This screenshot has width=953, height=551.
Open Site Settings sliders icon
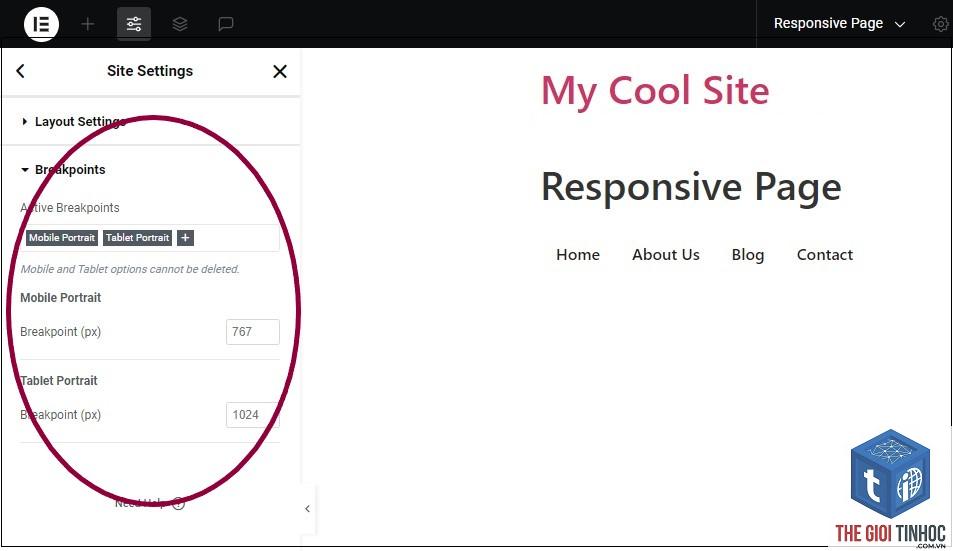(x=134, y=24)
